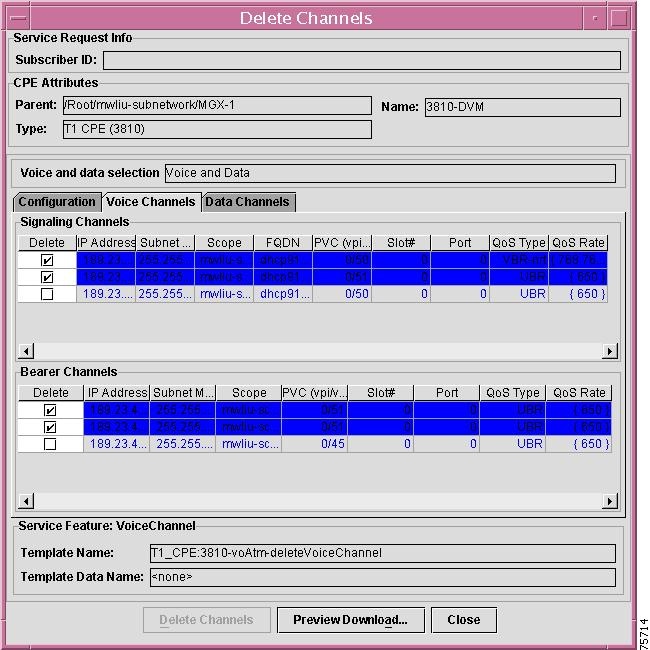The width and height of the screenshot is (650, 650).
Task: Click the Delete Channels button
Action: point(206,620)
